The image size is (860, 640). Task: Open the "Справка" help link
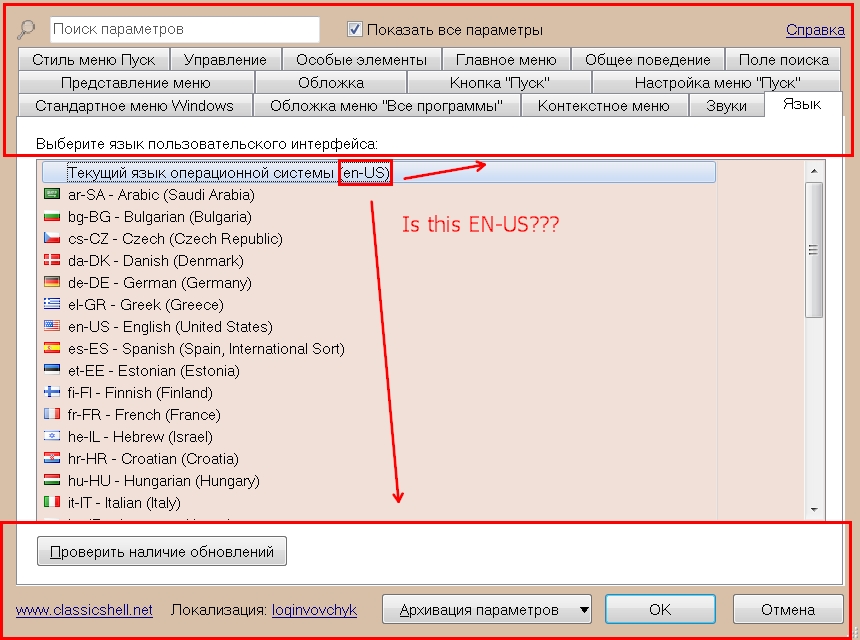[815, 30]
